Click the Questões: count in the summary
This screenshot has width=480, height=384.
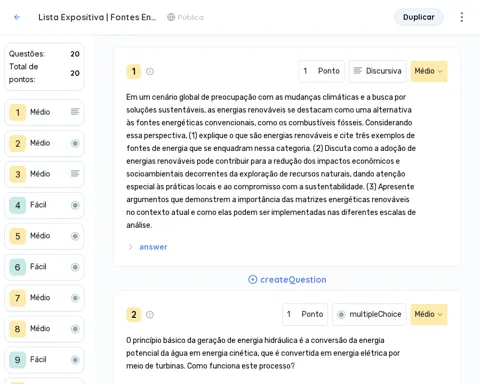pos(75,54)
